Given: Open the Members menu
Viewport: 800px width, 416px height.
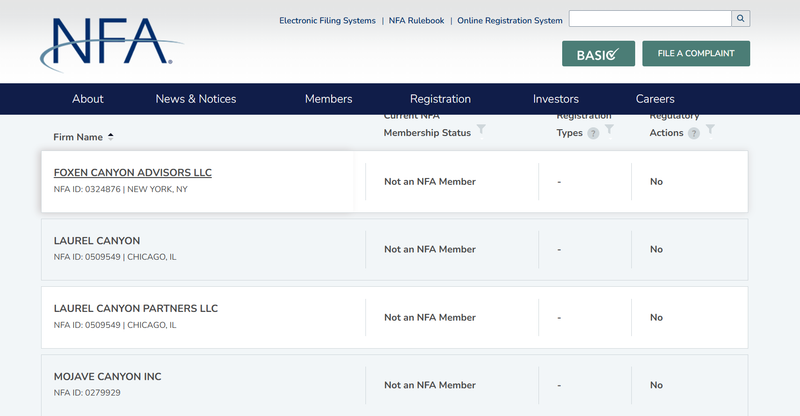Looking at the screenshot, I should (329, 99).
